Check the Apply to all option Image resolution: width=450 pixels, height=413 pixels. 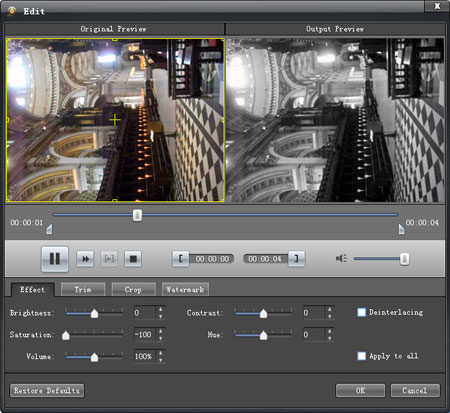pyautogui.click(x=361, y=356)
